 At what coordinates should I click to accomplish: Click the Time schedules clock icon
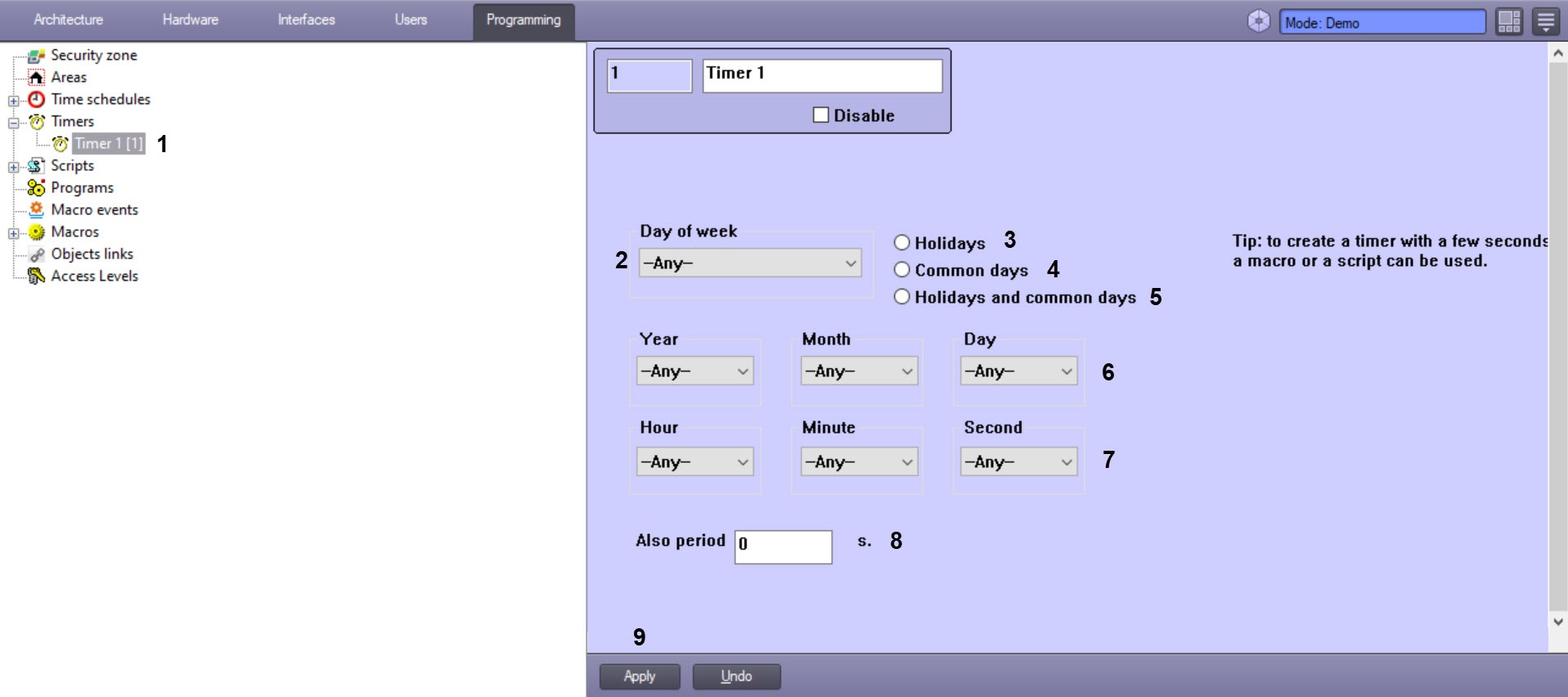pyautogui.click(x=36, y=100)
